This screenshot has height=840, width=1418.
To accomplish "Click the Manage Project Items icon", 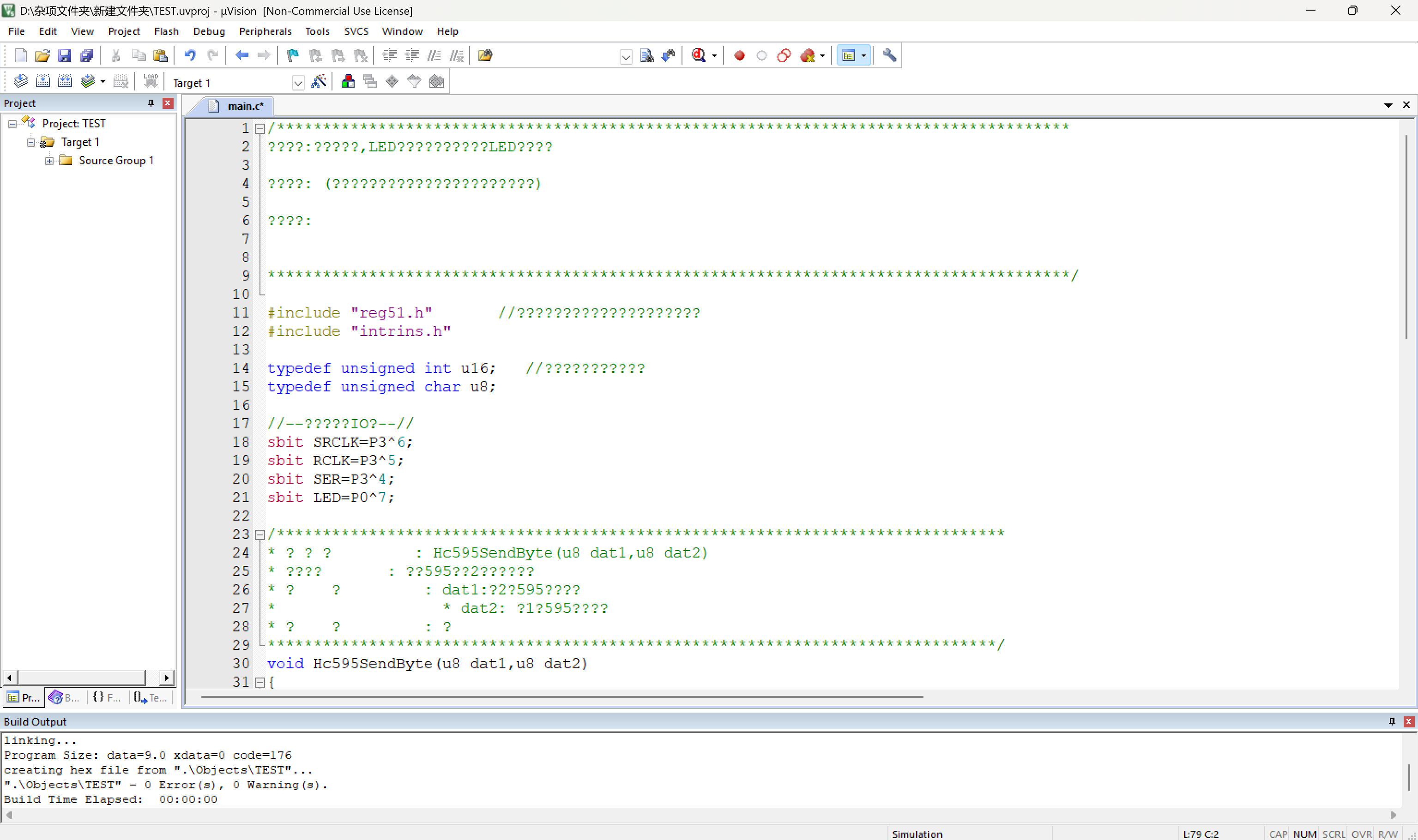I will [x=348, y=82].
